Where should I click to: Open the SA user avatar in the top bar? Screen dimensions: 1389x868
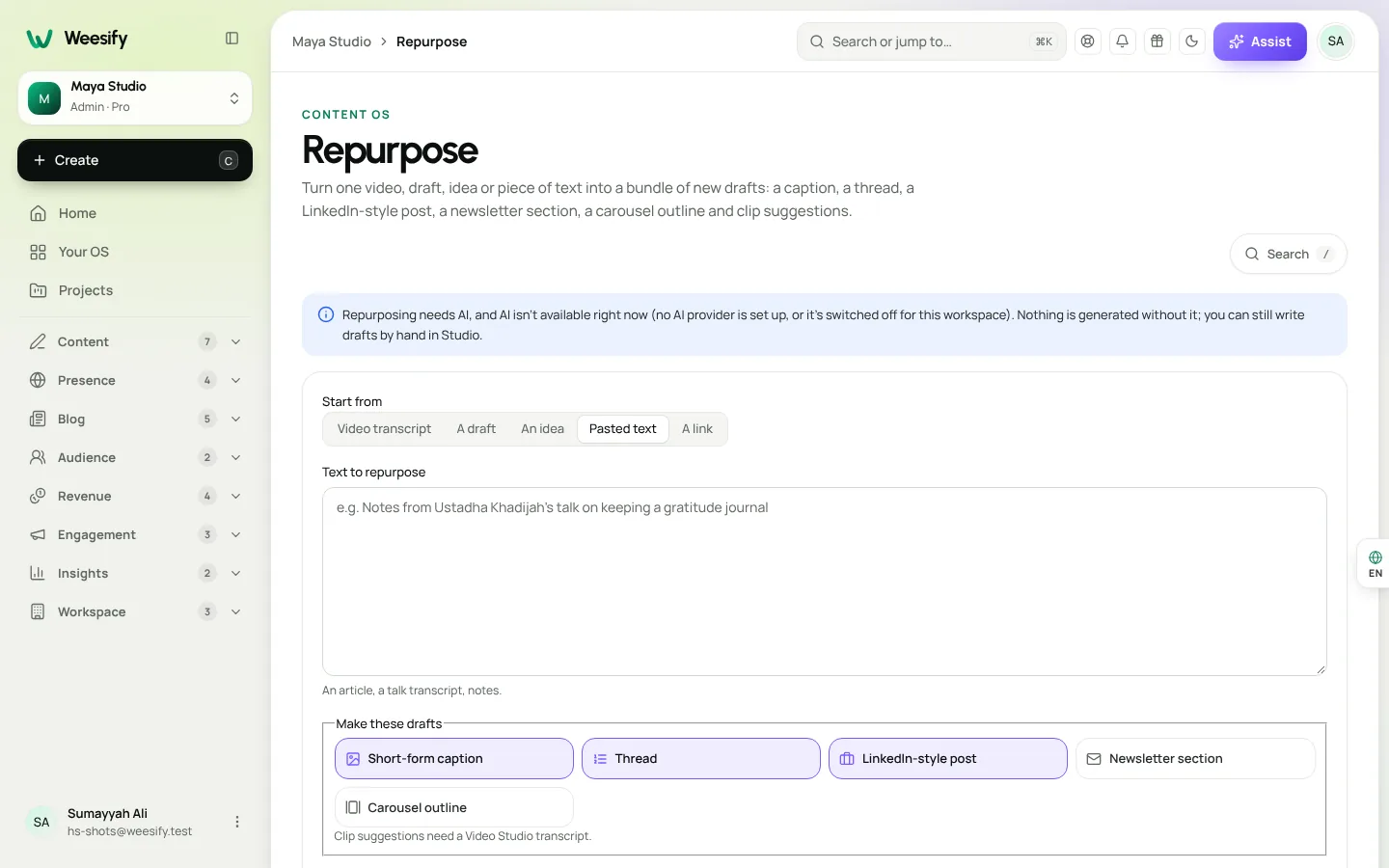tap(1336, 41)
